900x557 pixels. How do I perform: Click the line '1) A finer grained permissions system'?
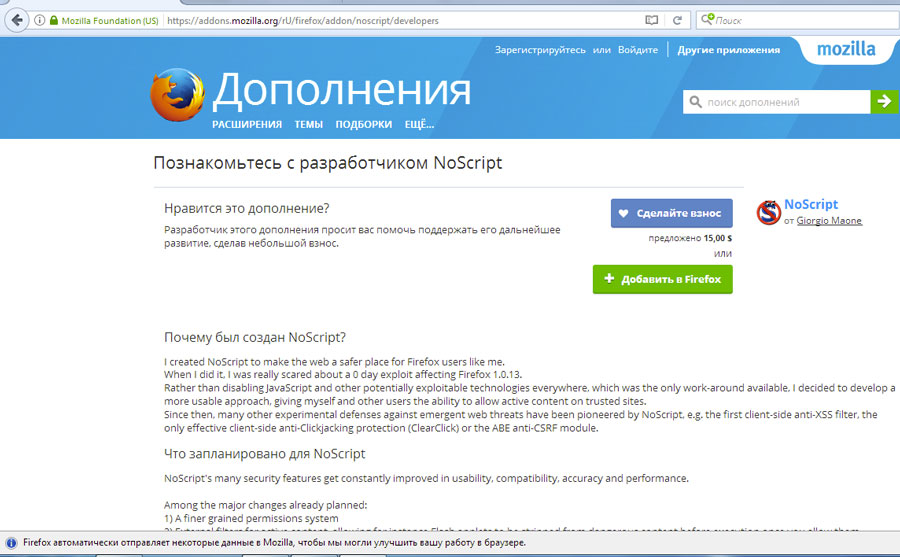(x=251, y=519)
